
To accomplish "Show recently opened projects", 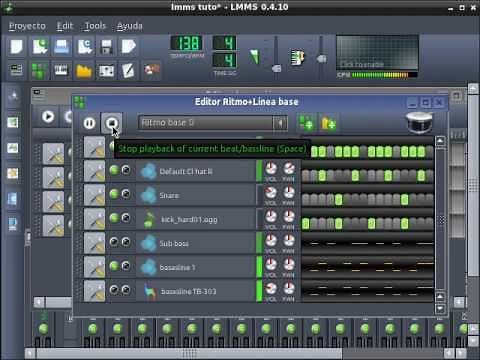I will click(84, 46).
